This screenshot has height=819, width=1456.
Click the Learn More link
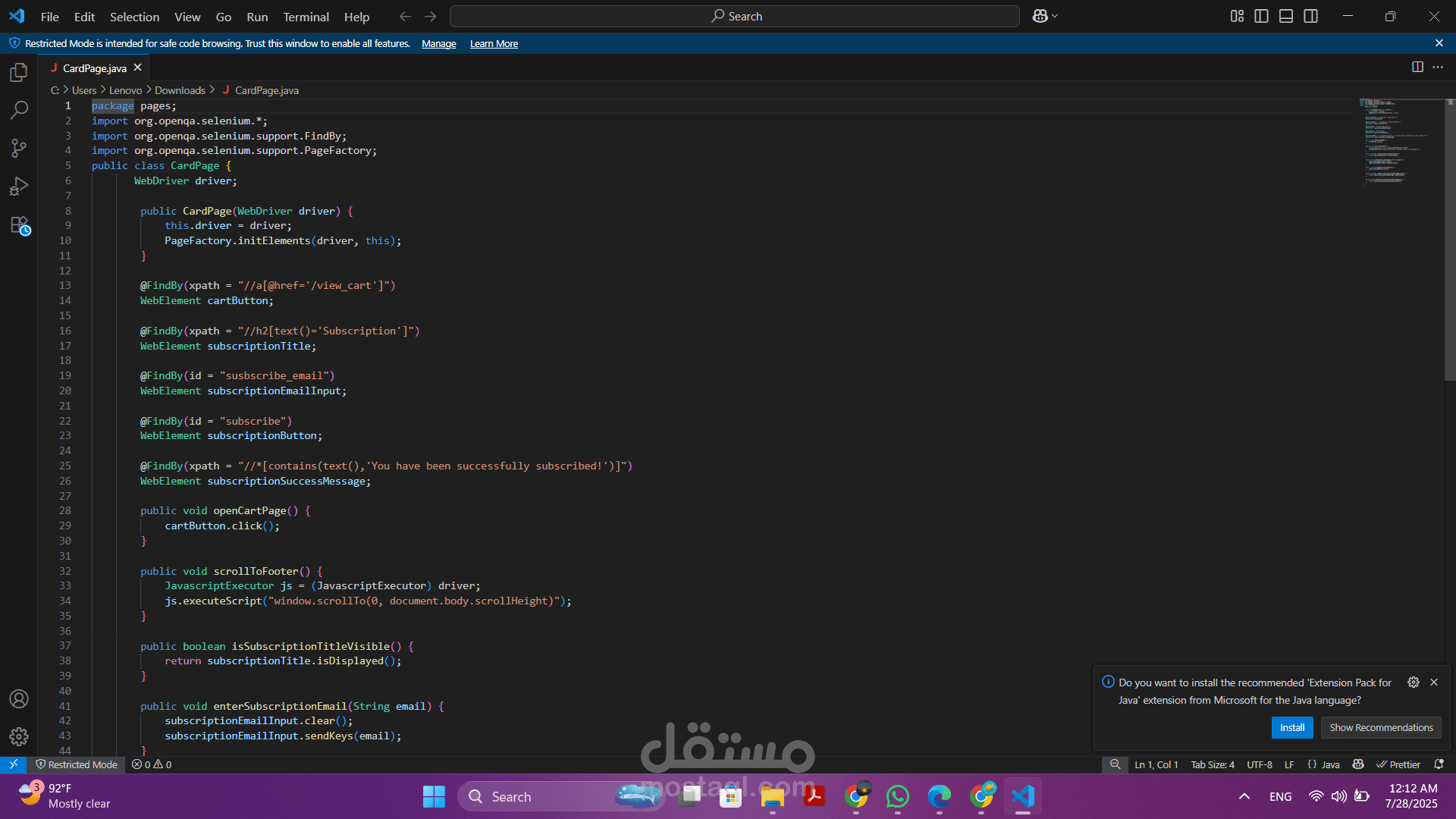[x=494, y=44]
